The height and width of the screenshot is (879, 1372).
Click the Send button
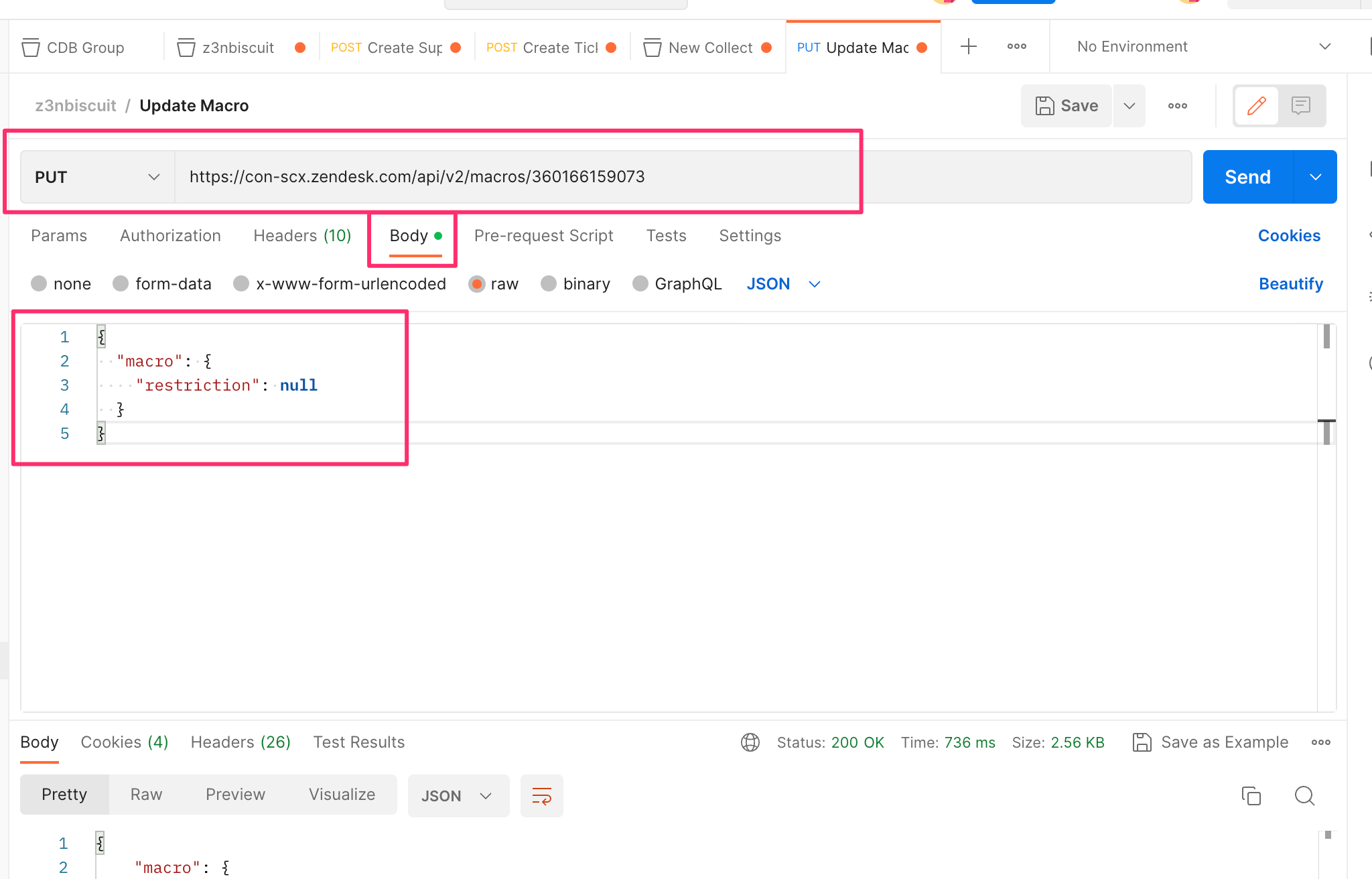1247,177
